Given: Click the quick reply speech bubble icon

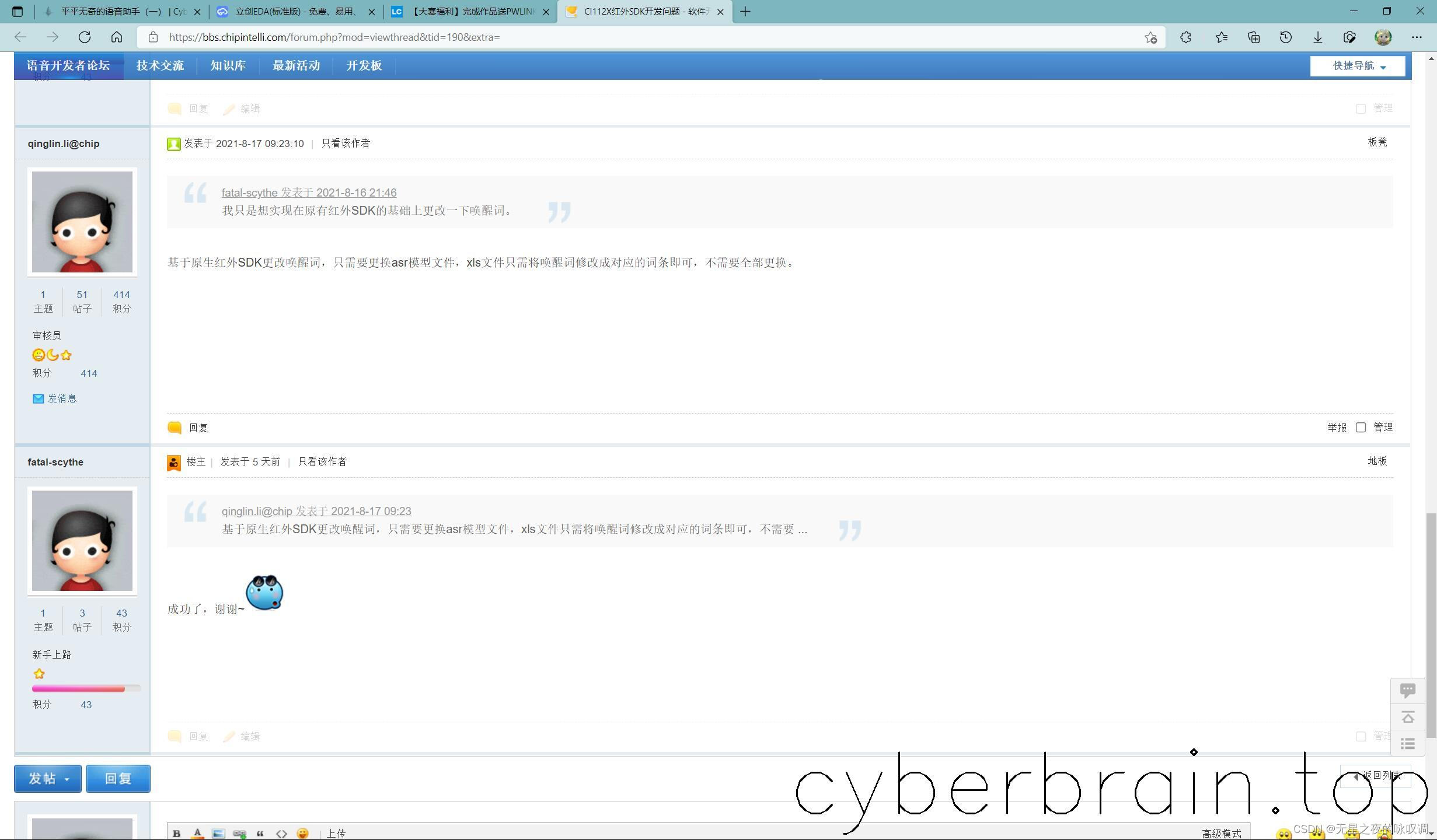Looking at the screenshot, I should (x=1407, y=691).
